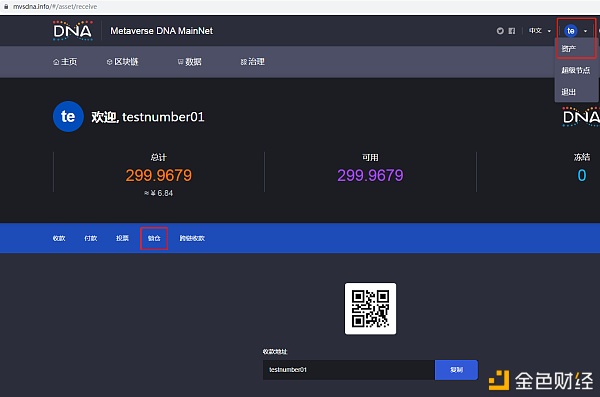Screen dimensions: 600x397
Task: Click the padlock icon in address bar
Action: 6,7
